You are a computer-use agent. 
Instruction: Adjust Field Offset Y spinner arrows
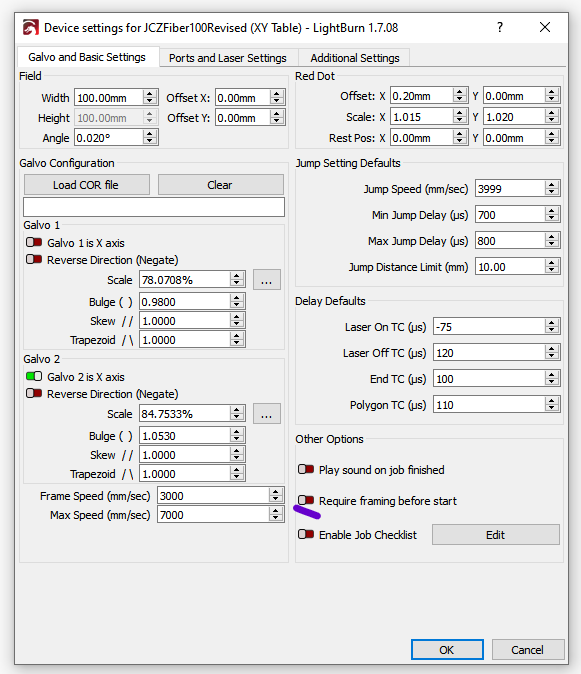coord(277,117)
